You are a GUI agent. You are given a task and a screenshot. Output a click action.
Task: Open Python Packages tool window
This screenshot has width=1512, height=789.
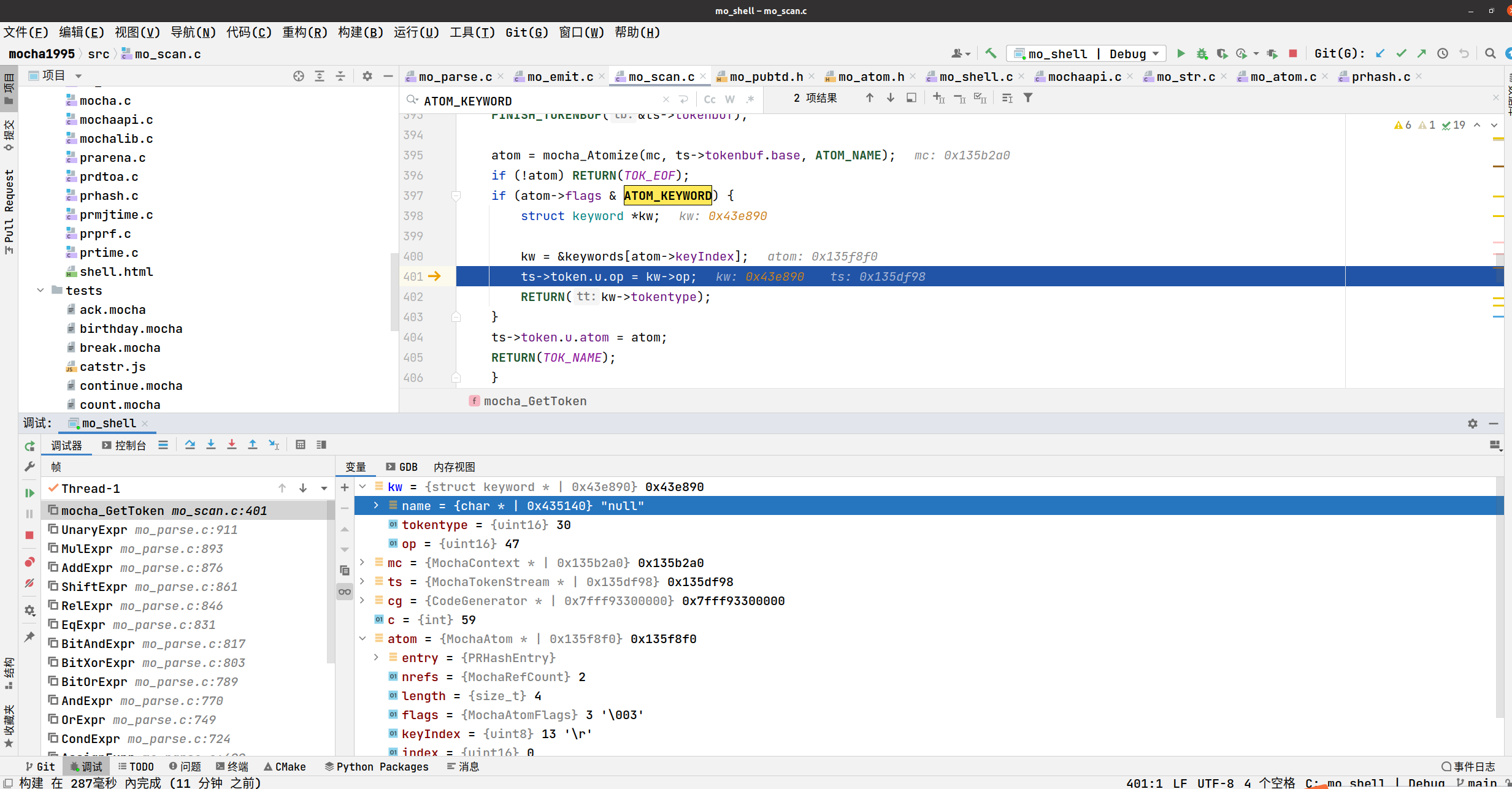[x=376, y=767]
